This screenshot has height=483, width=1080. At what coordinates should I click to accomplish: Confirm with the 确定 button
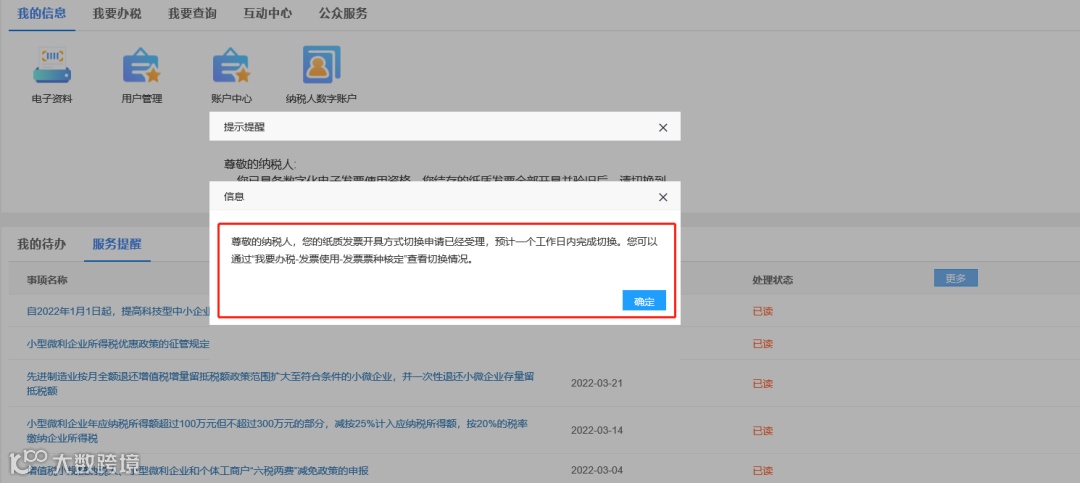[644, 300]
